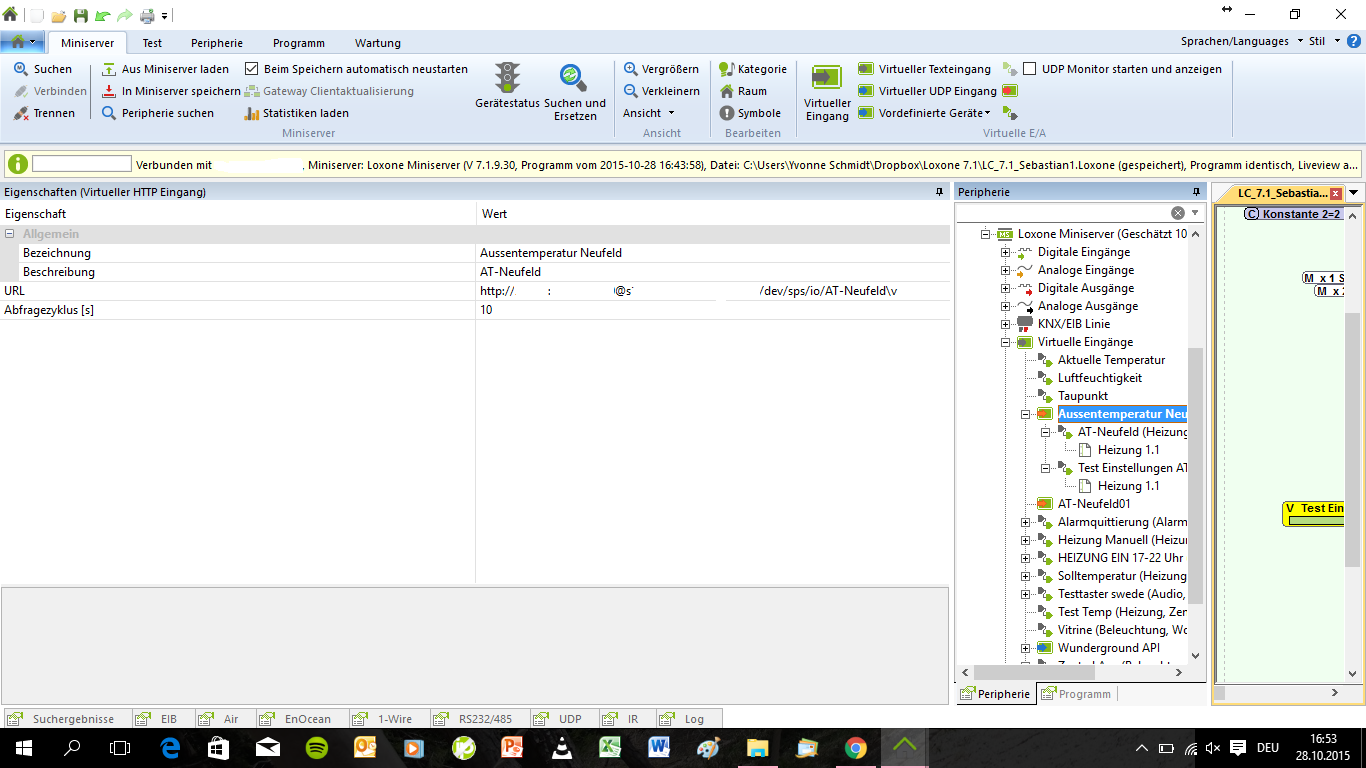Add a Virtueller Texteingang
The width and height of the screenshot is (1366, 768).
click(866, 69)
